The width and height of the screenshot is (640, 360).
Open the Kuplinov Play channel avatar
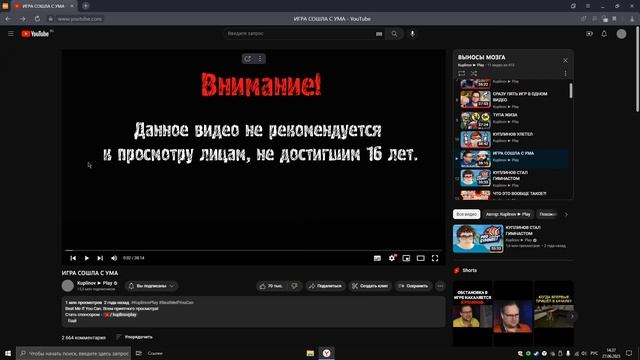tap(67, 286)
